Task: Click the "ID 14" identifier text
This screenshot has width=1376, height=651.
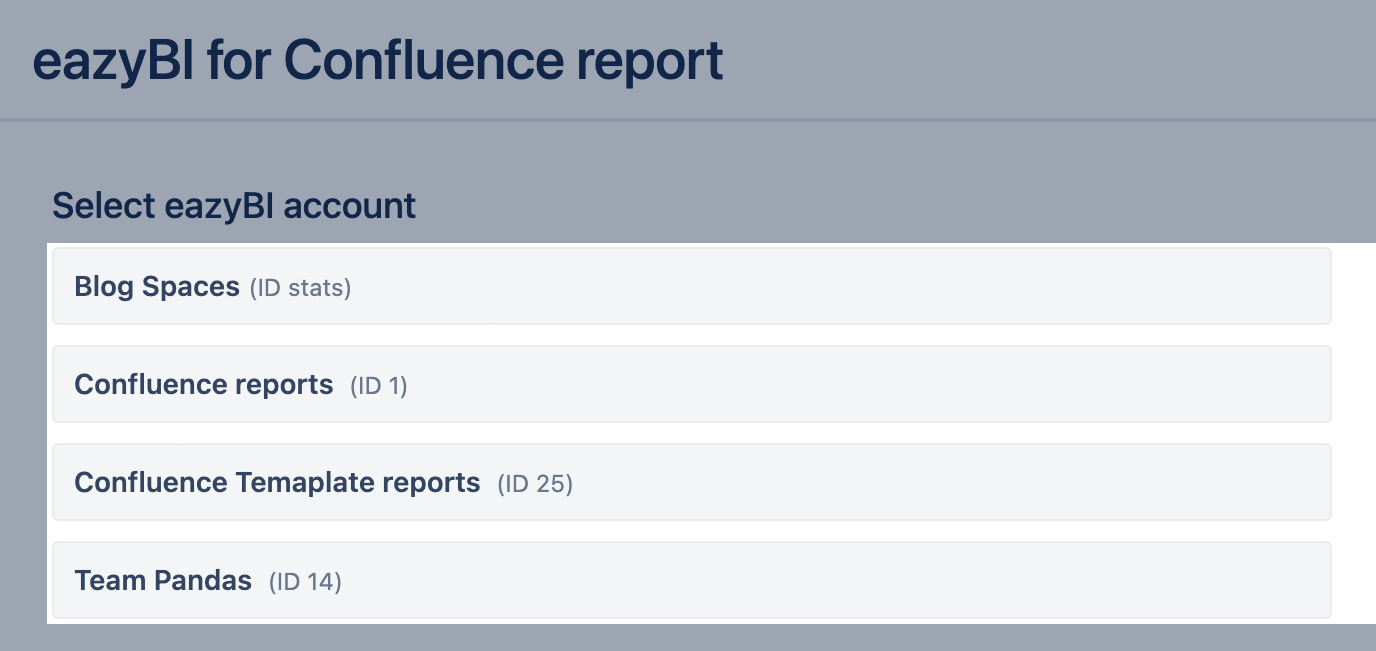Action: pyautogui.click(x=305, y=582)
